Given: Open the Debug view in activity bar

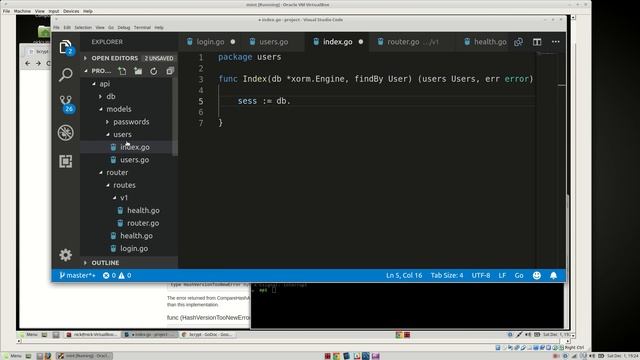Looking at the screenshot, I should click(x=66, y=133).
